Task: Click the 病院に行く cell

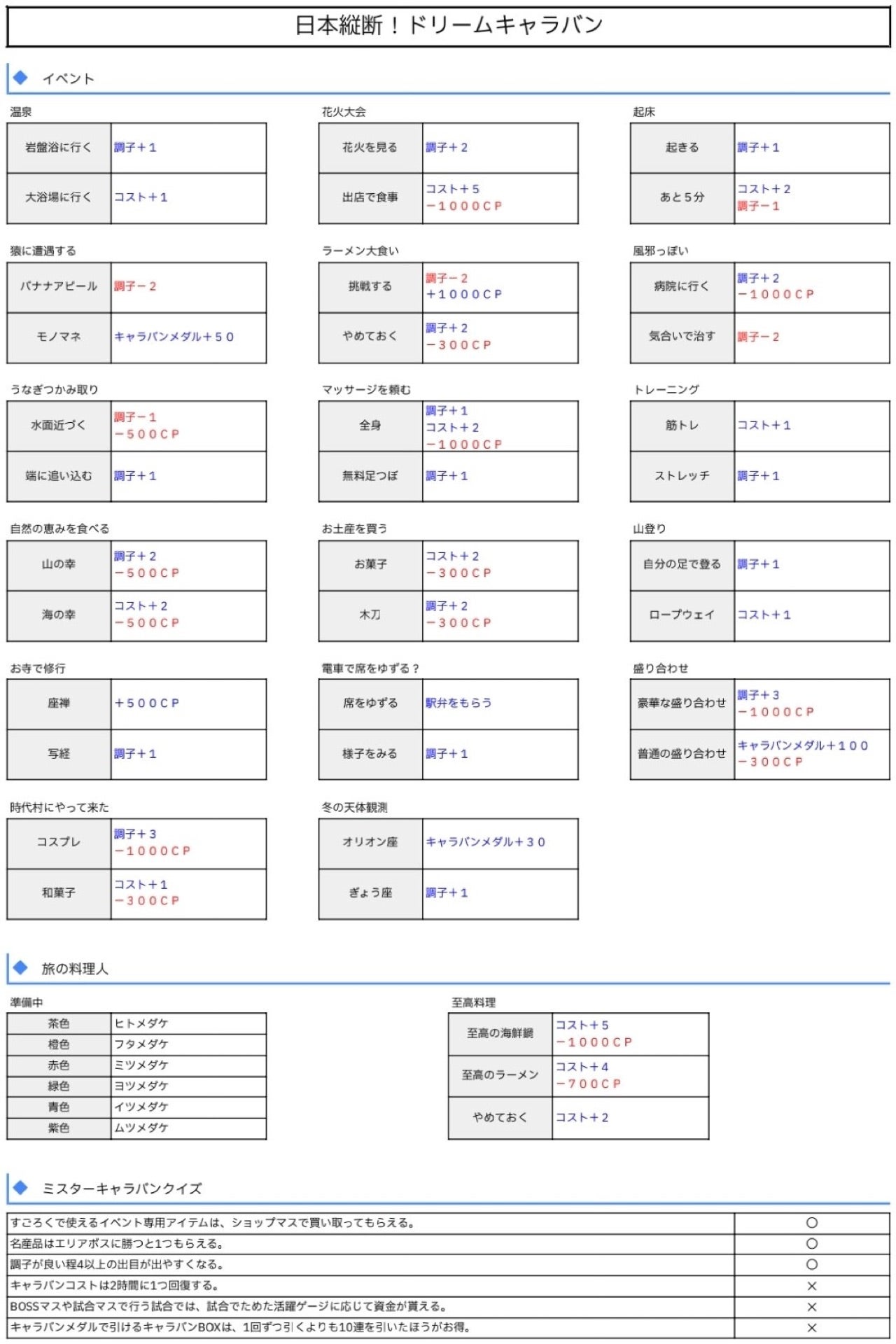Action: point(682,287)
